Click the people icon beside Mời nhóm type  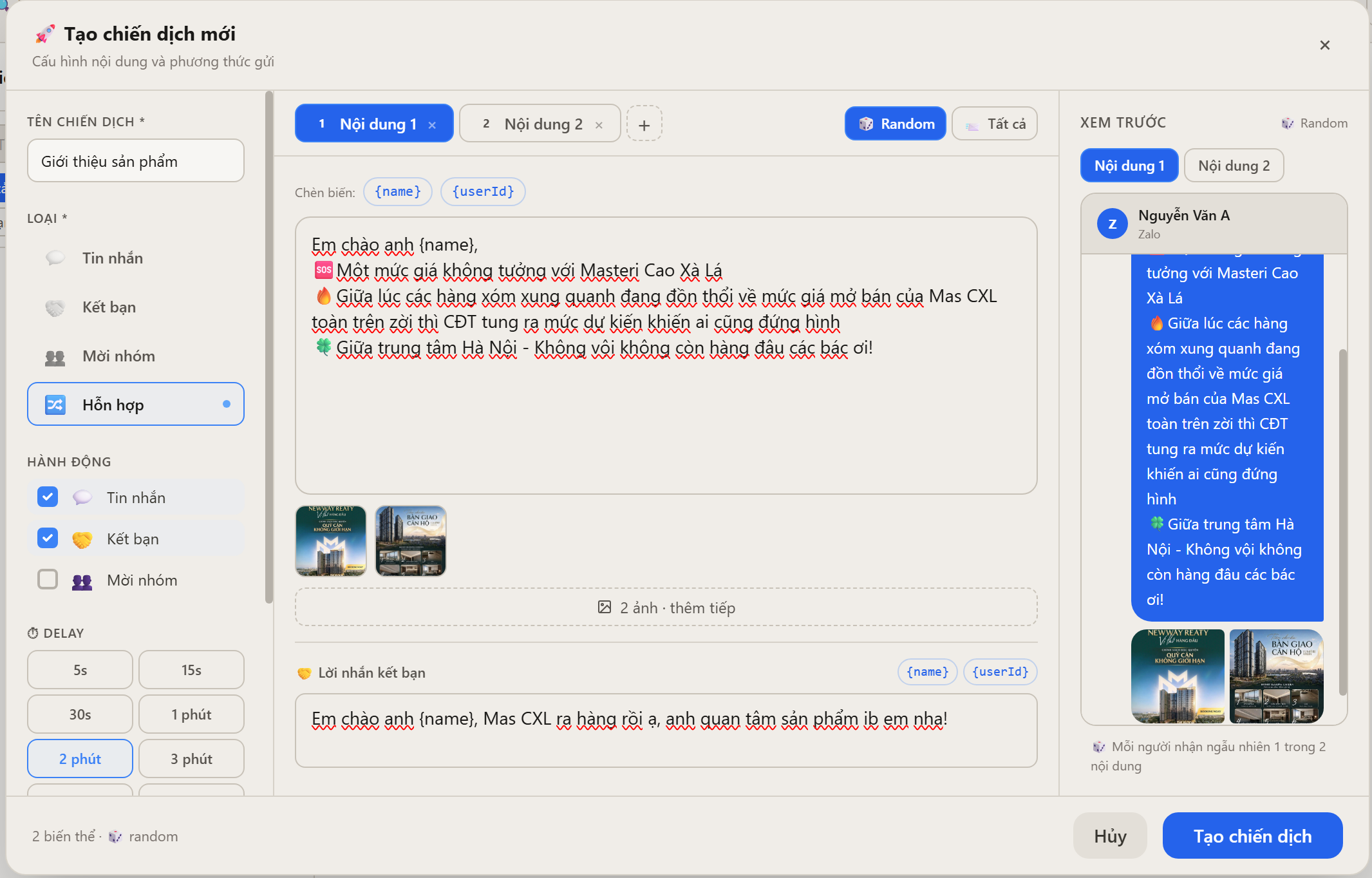(x=55, y=356)
